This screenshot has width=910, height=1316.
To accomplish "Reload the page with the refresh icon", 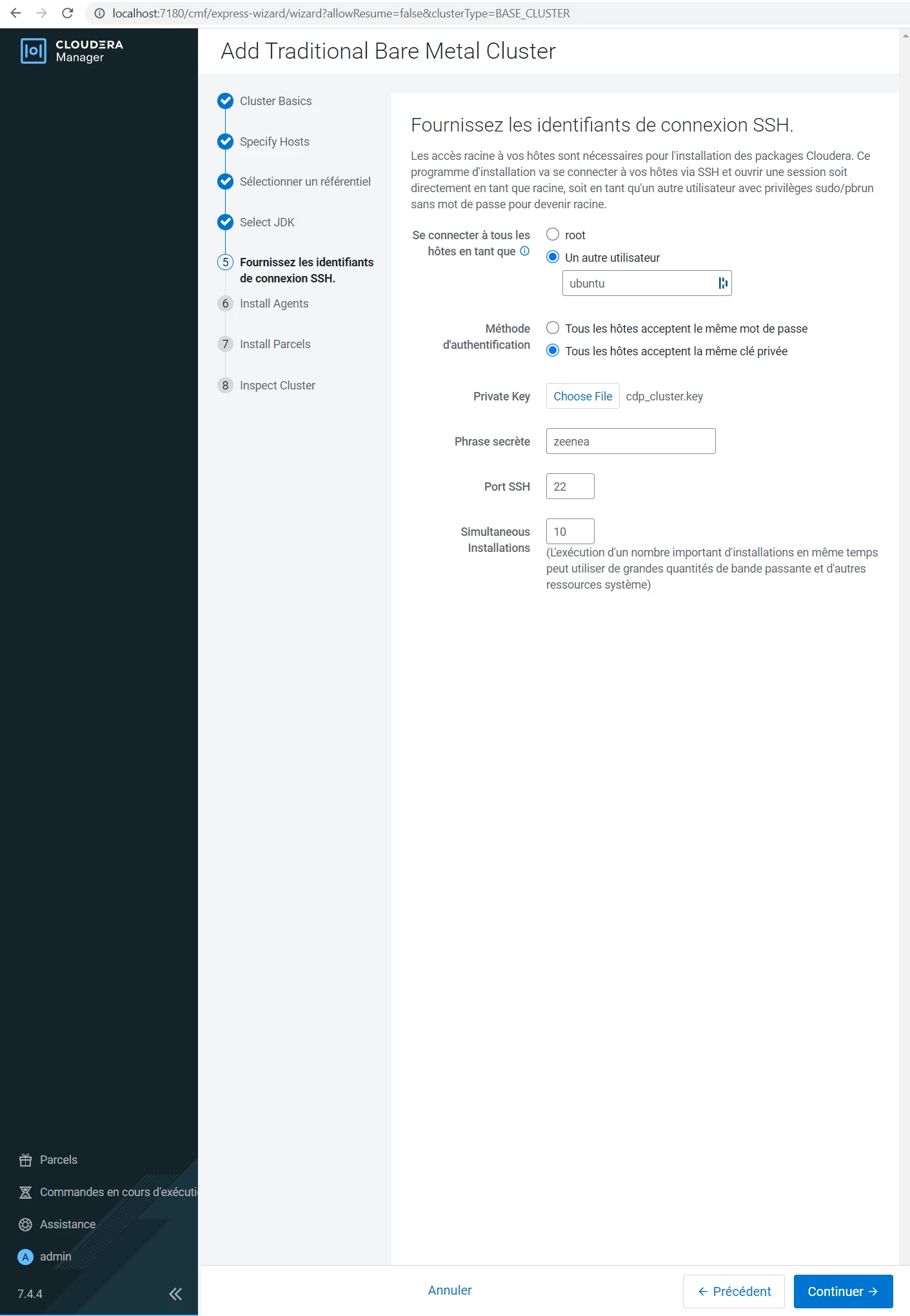I will (x=68, y=13).
